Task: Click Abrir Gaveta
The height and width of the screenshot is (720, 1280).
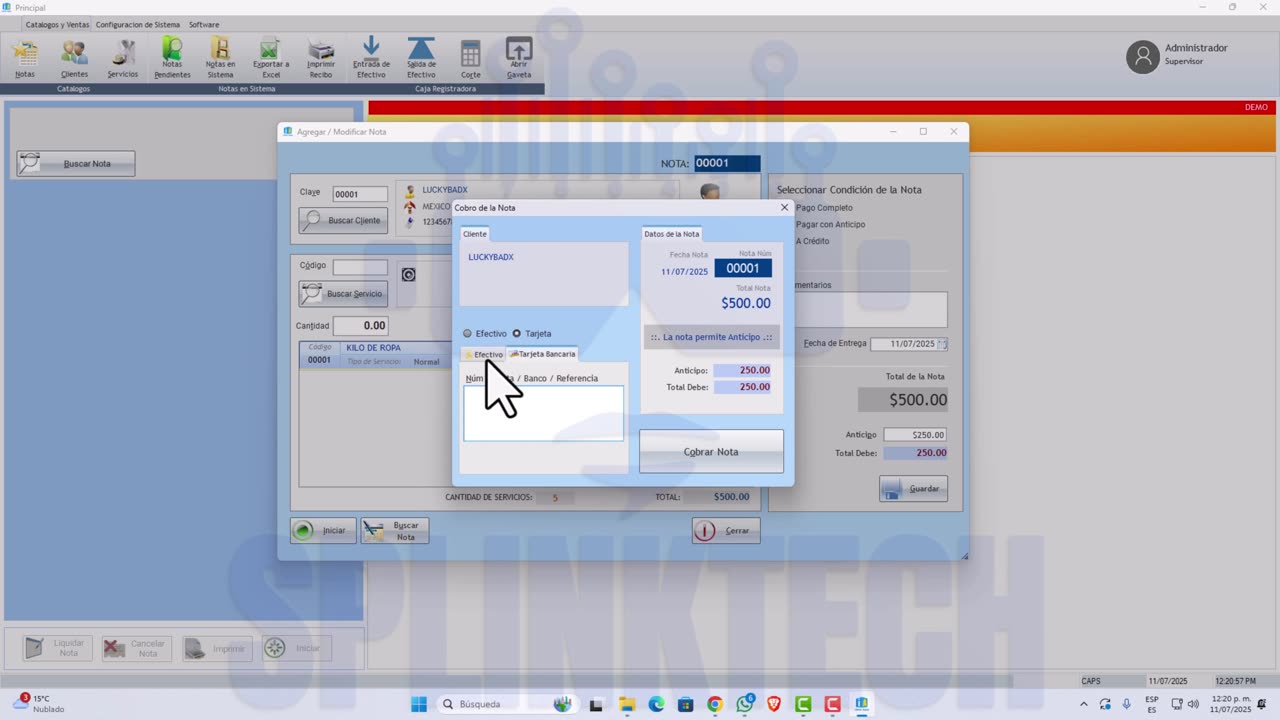Action: click(519, 59)
